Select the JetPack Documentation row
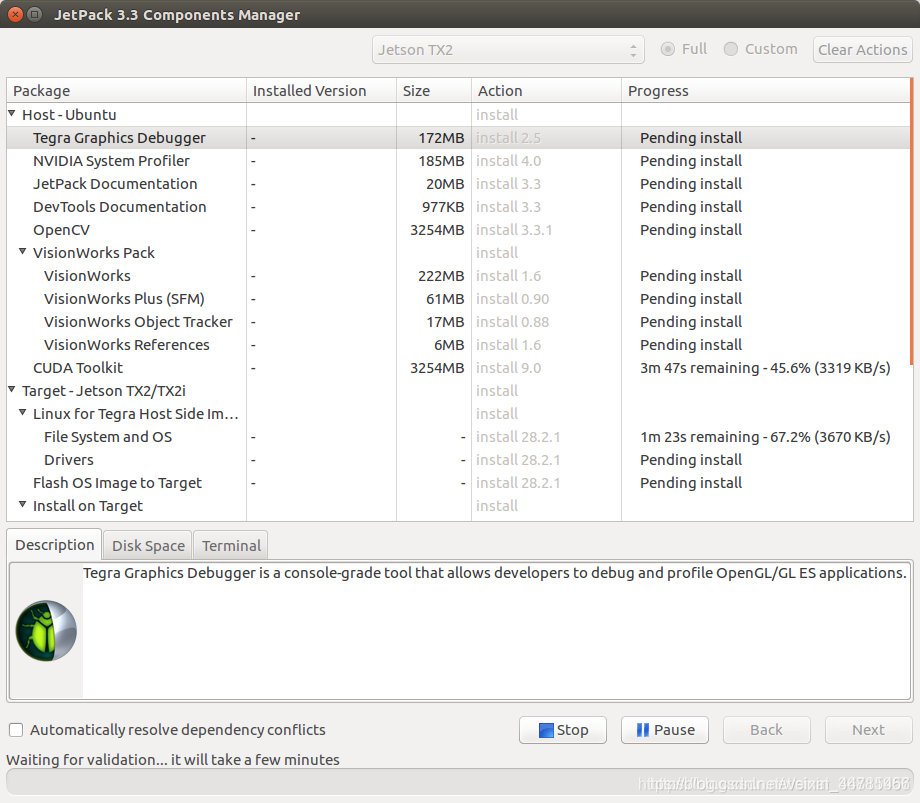Viewport: 920px width, 803px height. pos(458,184)
